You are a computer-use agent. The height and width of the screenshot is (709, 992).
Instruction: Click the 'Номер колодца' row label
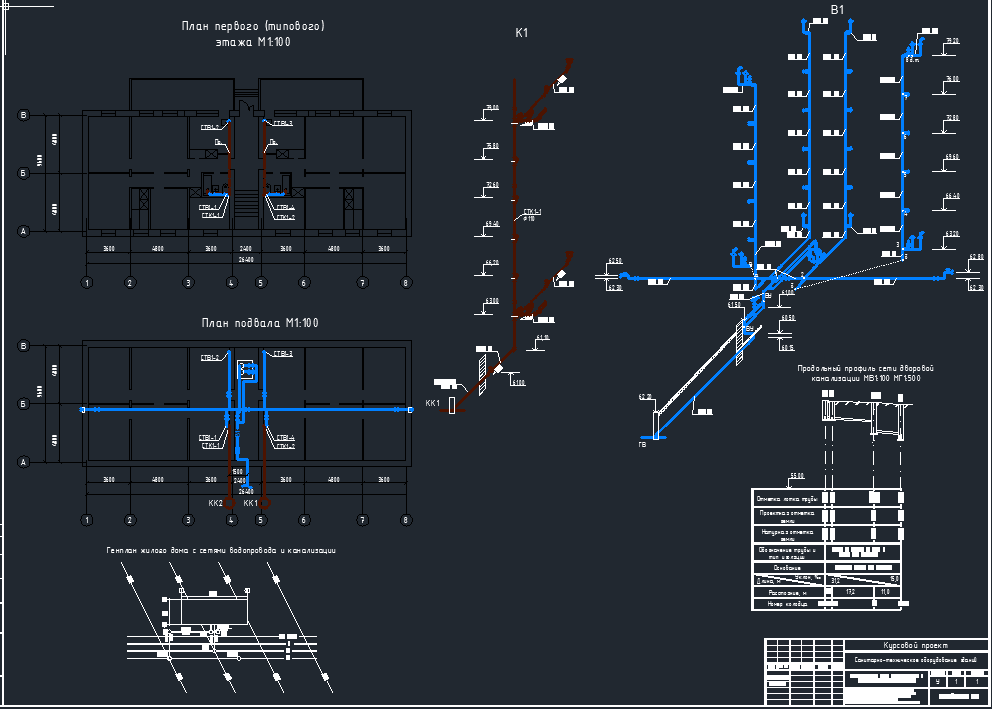pyautogui.click(x=787, y=604)
